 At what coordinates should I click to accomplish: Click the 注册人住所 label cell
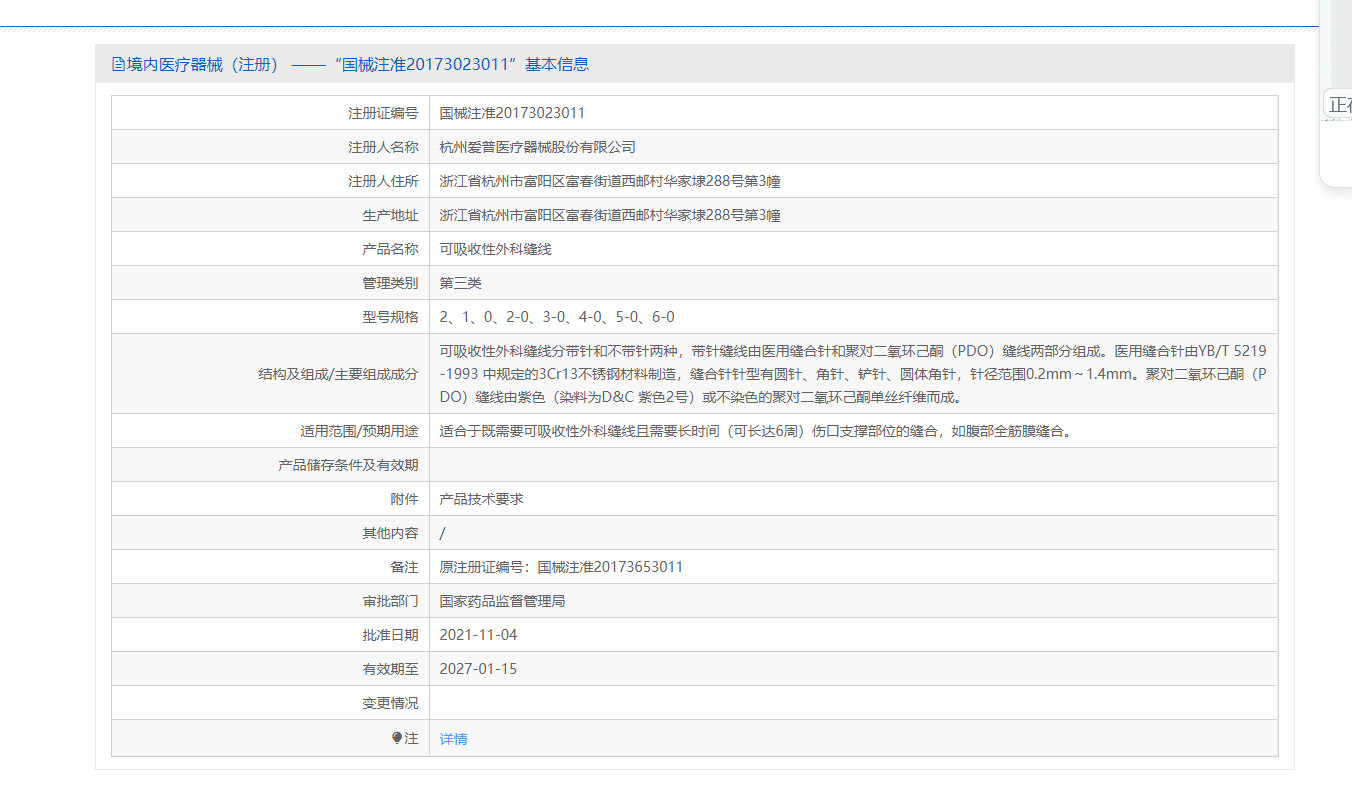coord(270,181)
